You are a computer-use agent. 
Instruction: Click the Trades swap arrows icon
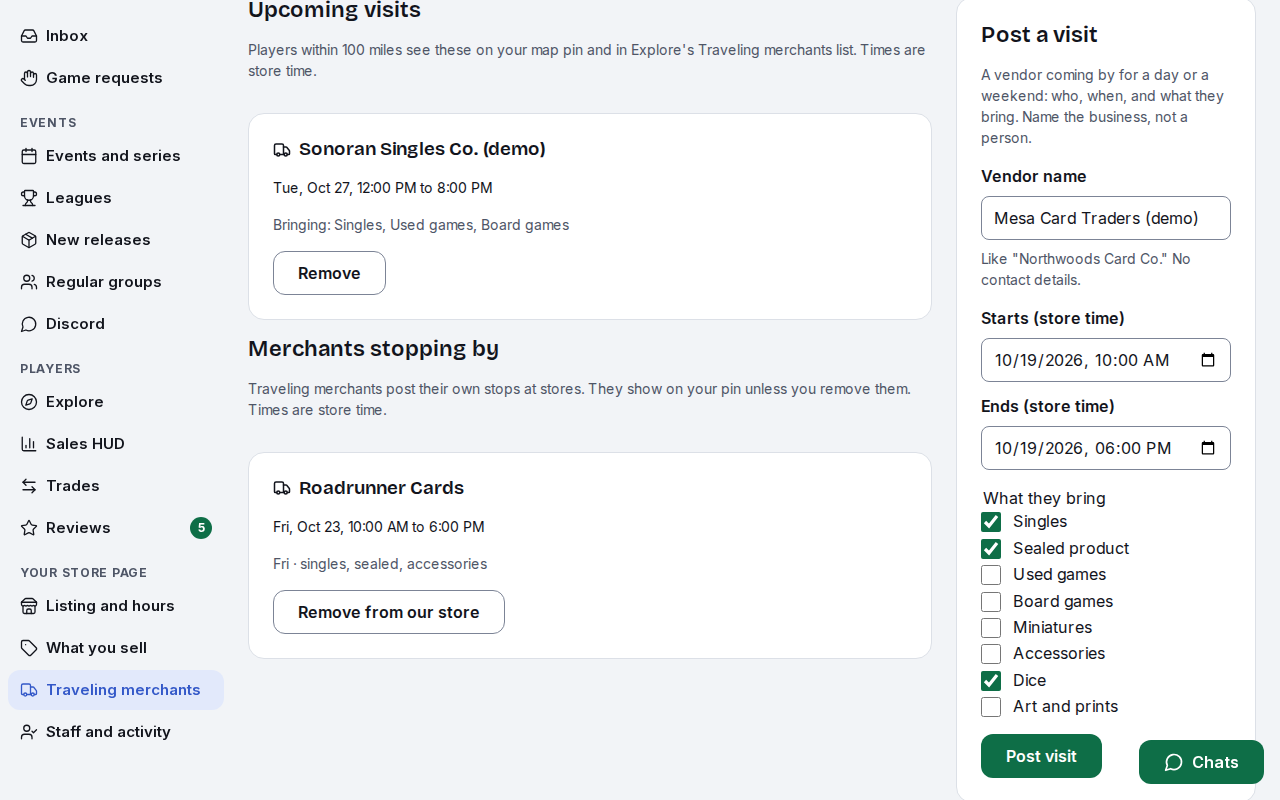coord(29,486)
